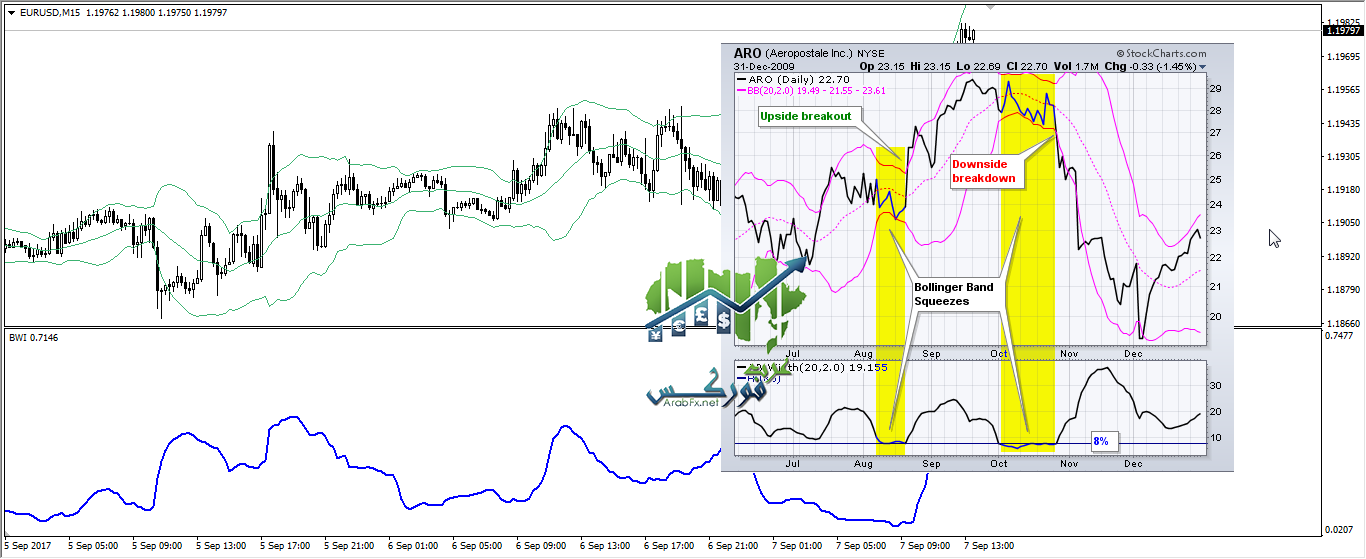Click the 1.18790 price scale label
Image resolution: width=1366 pixels, height=559 pixels.
[x=1341, y=291]
